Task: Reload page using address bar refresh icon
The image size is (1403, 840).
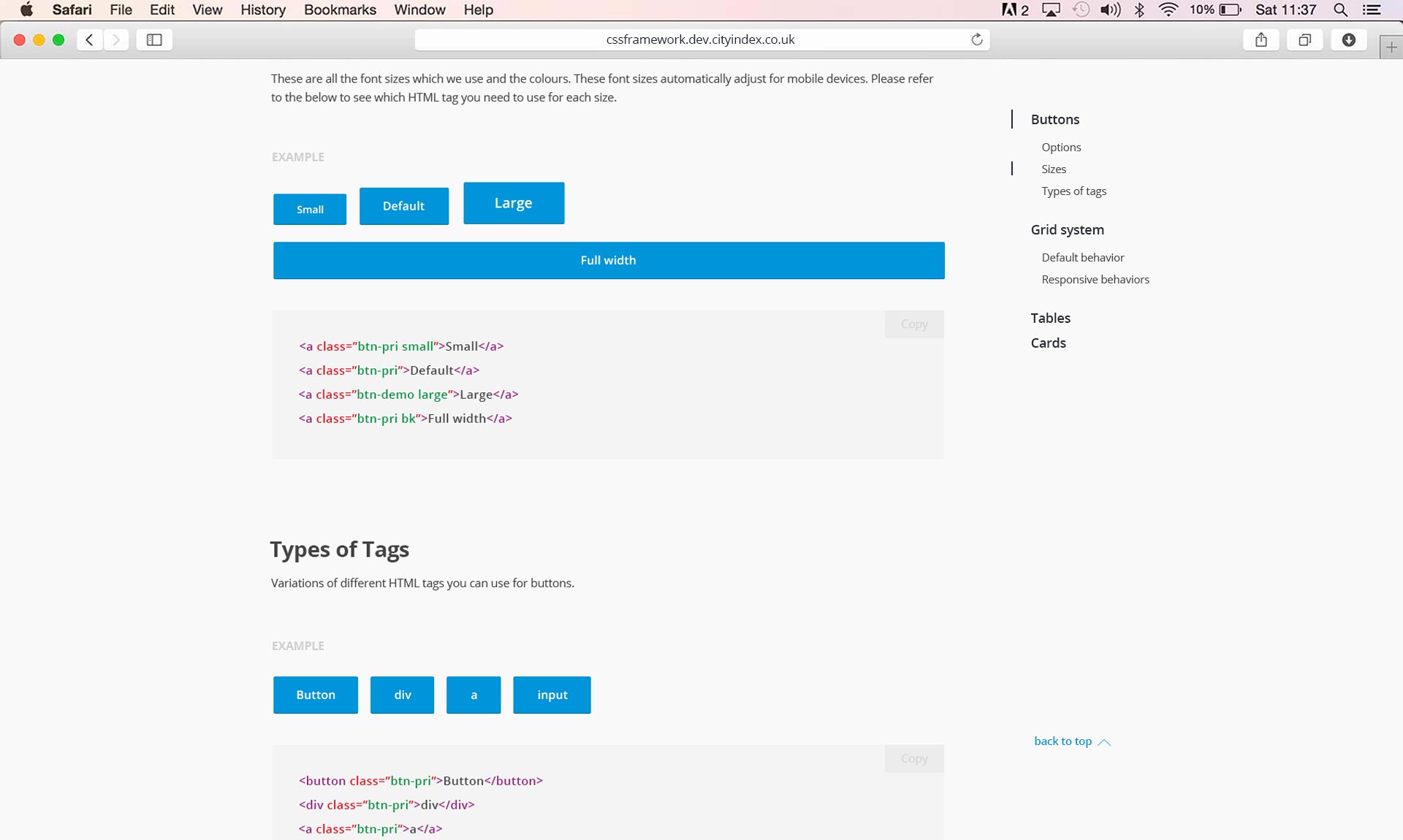Action: point(976,39)
